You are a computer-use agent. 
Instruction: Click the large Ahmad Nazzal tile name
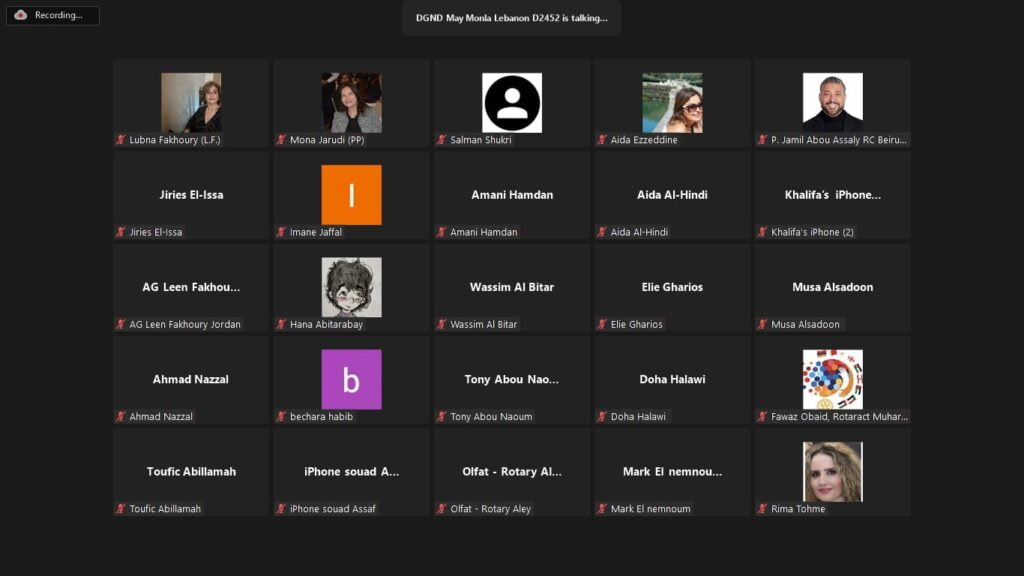point(191,379)
